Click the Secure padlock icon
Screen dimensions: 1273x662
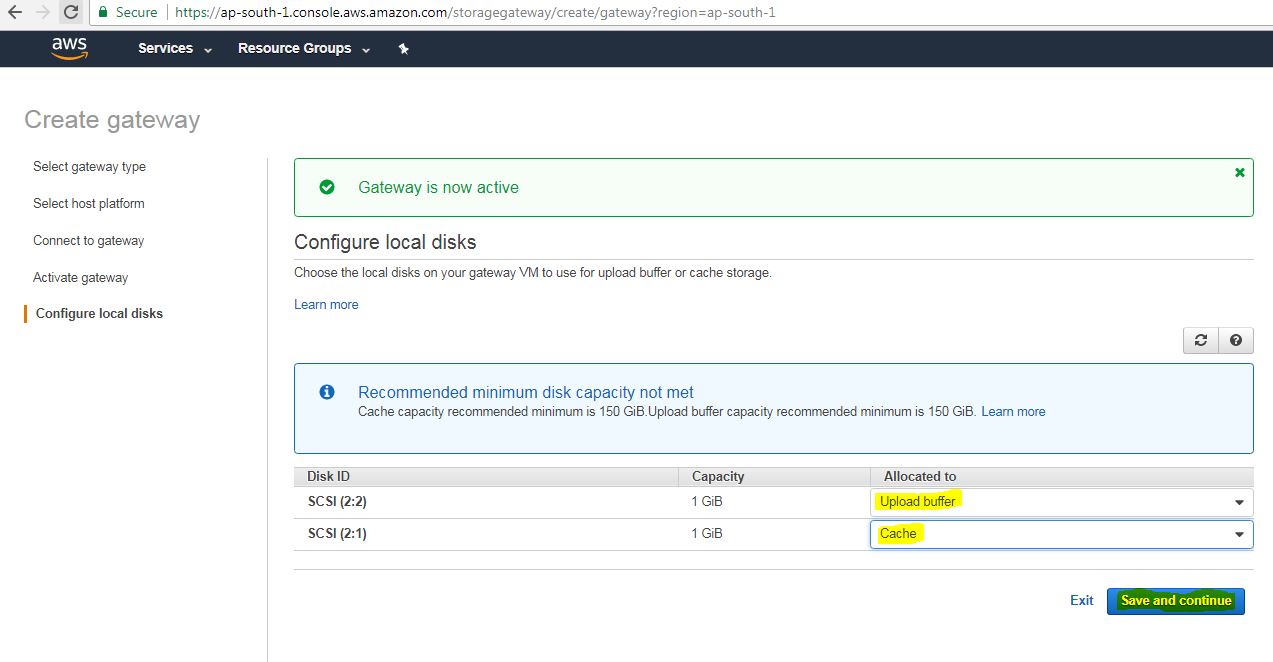click(x=103, y=13)
